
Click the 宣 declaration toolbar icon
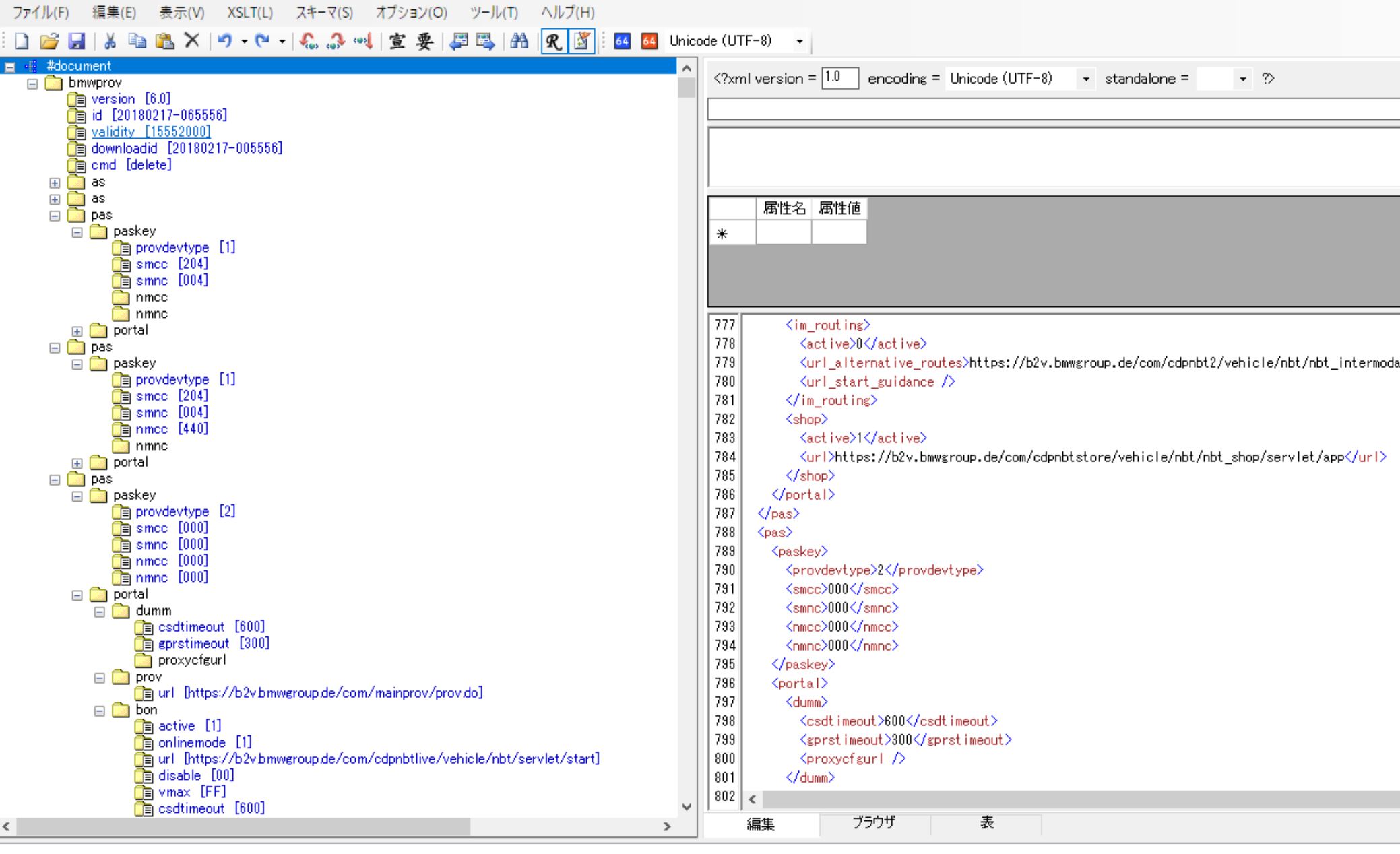click(x=397, y=41)
